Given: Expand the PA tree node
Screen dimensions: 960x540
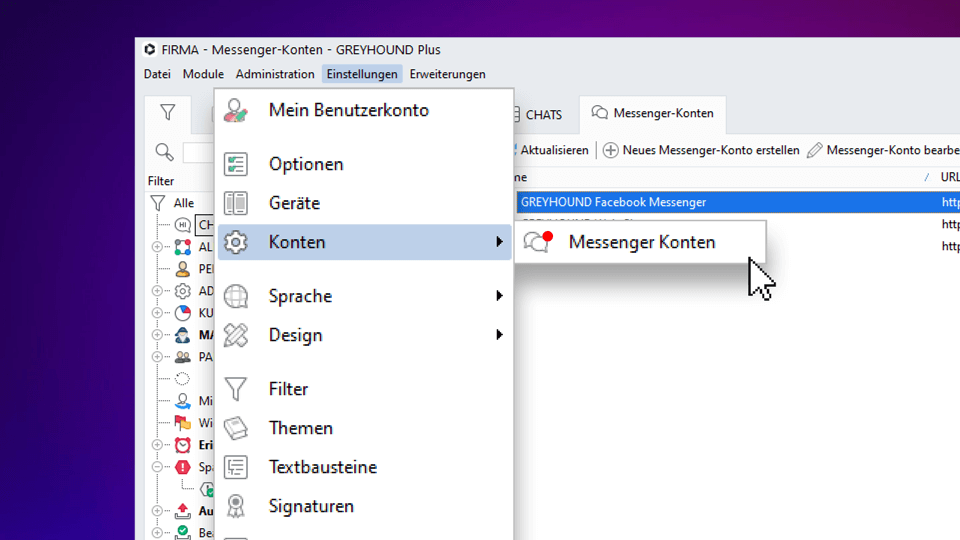Looking at the screenshot, I should coord(157,357).
